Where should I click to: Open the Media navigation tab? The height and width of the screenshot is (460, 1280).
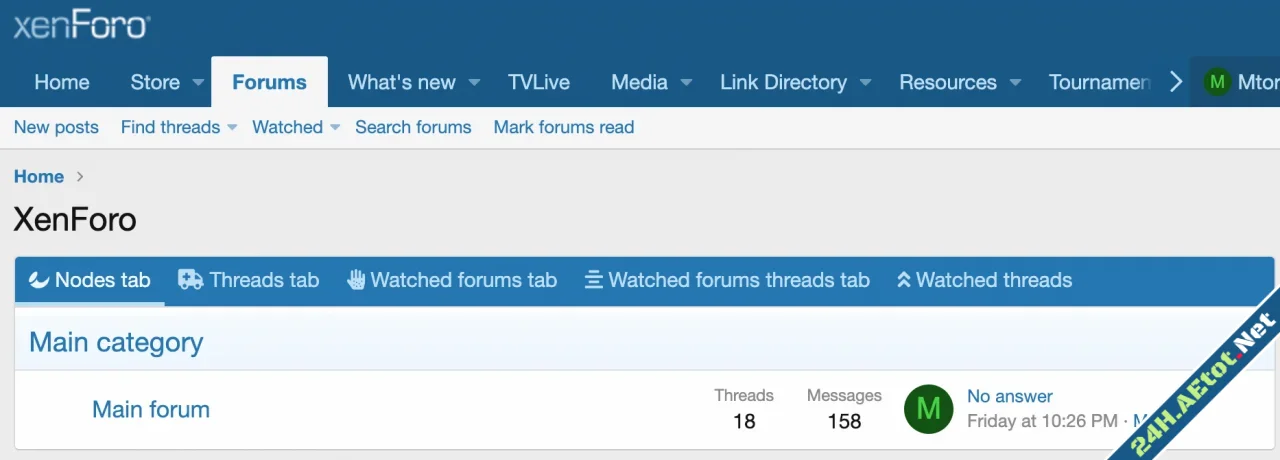pyautogui.click(x=639, y=82)
